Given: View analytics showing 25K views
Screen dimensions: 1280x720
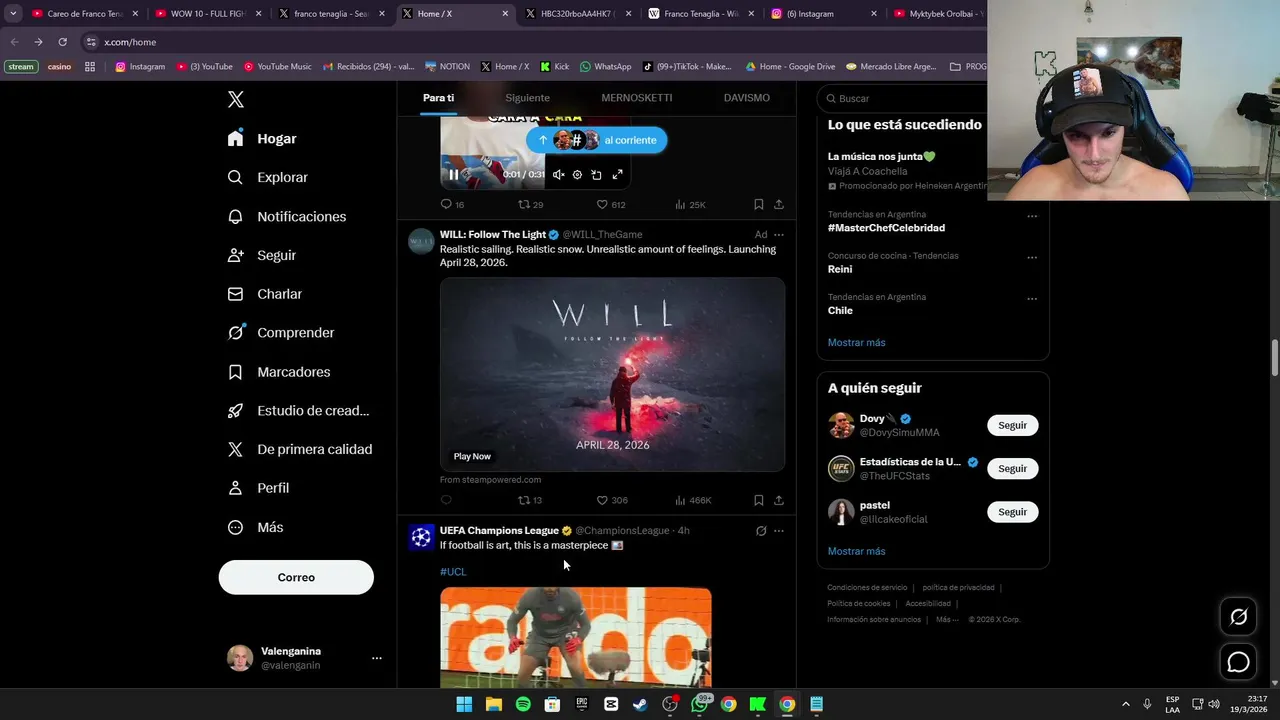Looking at the screenshot, I should (690, 204).
